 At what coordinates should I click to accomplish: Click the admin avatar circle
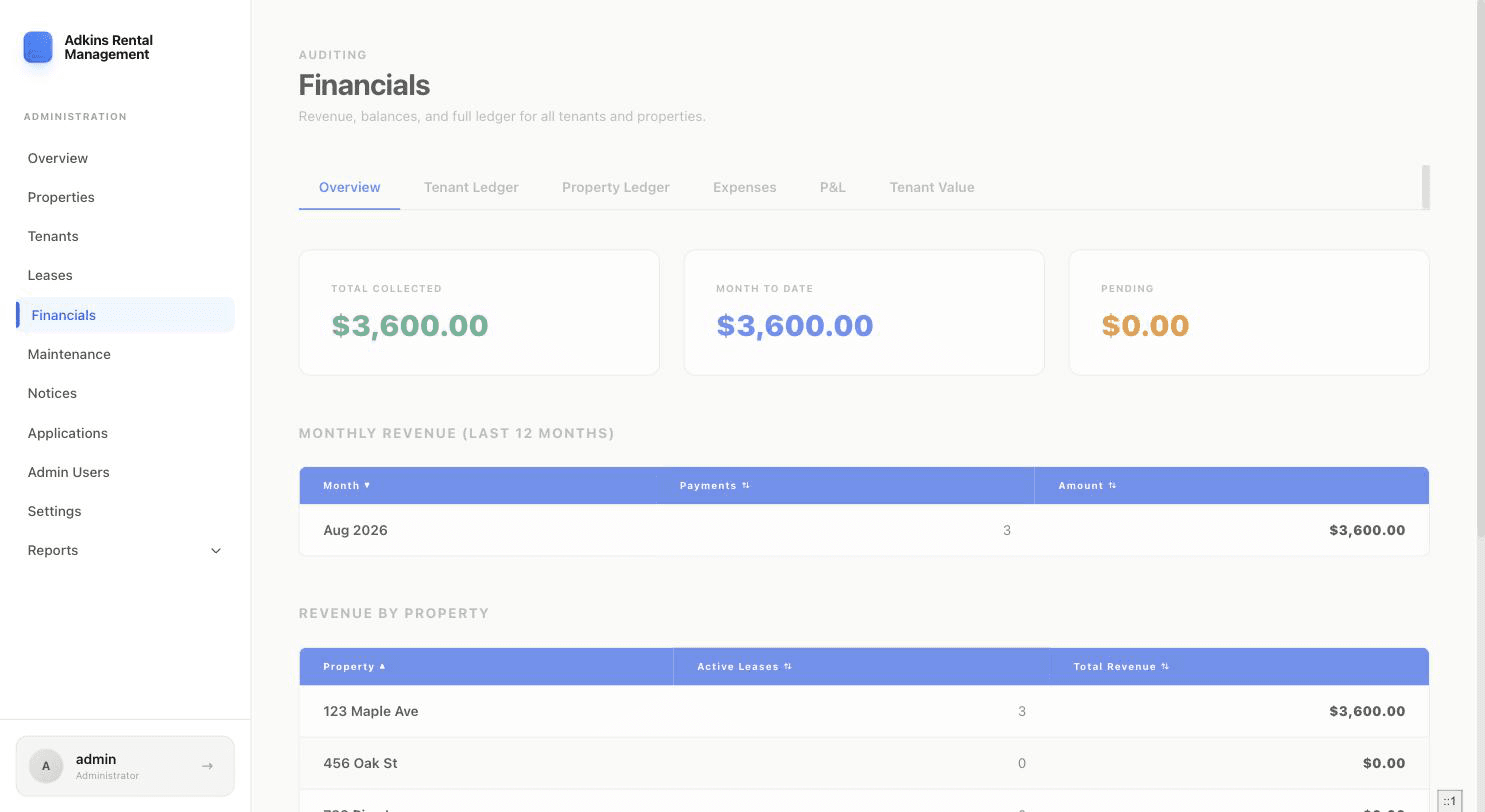[46, 766]
